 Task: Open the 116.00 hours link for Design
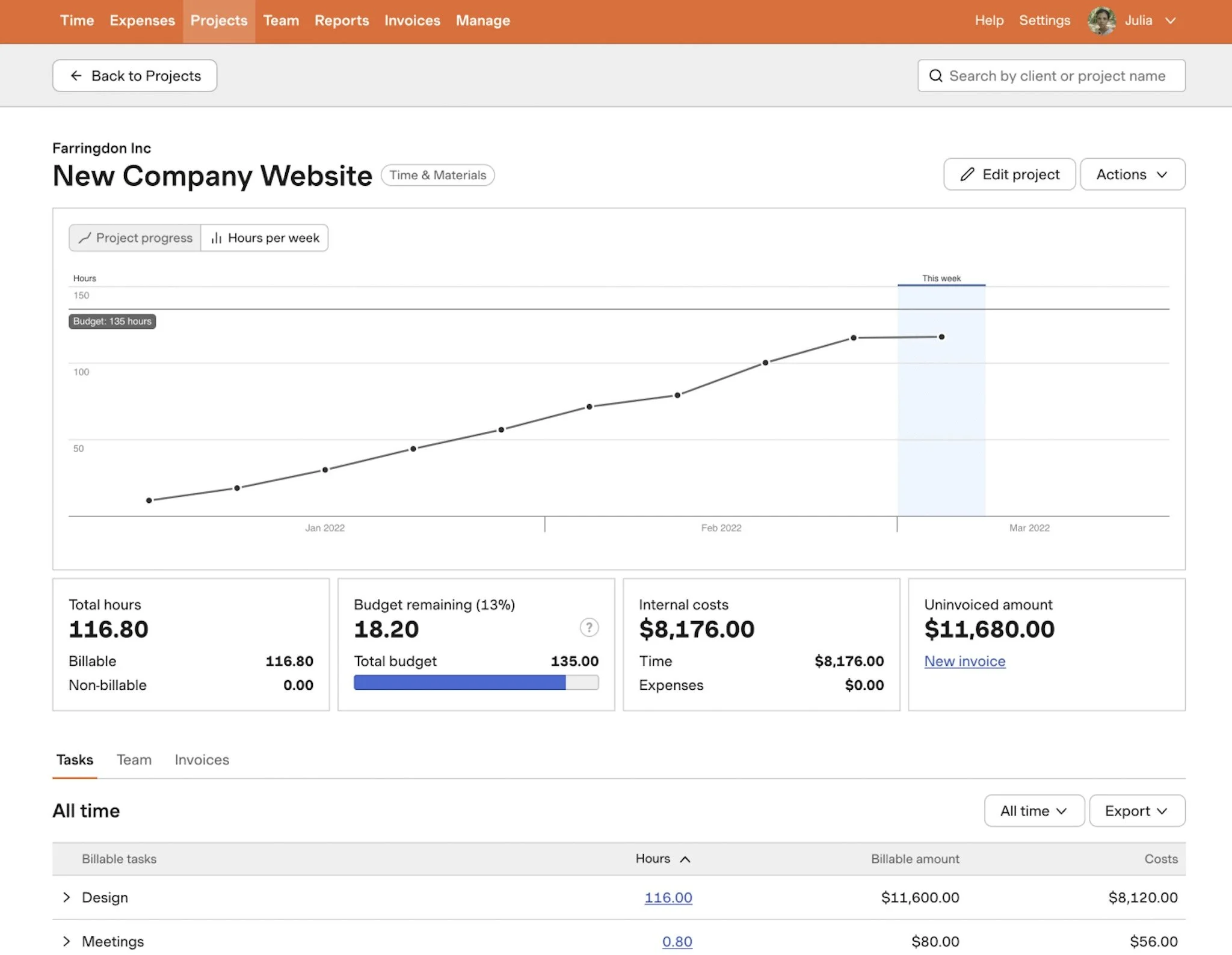point(668,897)
